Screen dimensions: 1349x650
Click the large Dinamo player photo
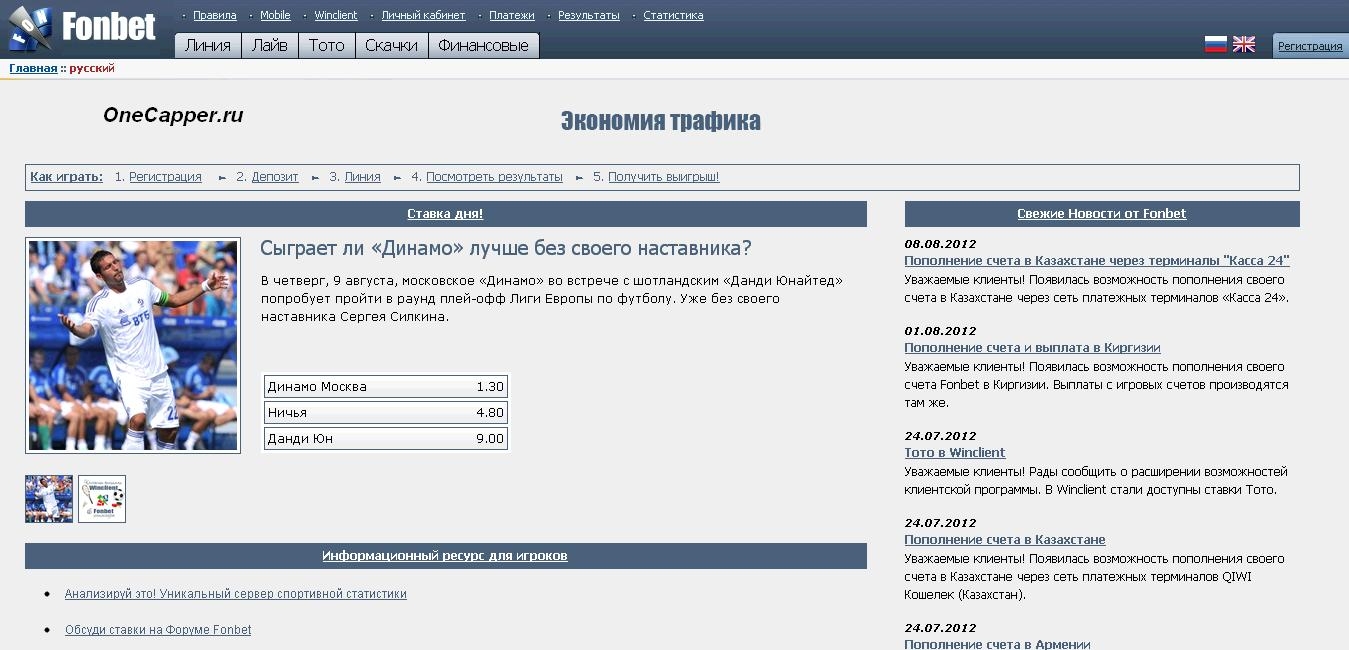tap(133, 345)
